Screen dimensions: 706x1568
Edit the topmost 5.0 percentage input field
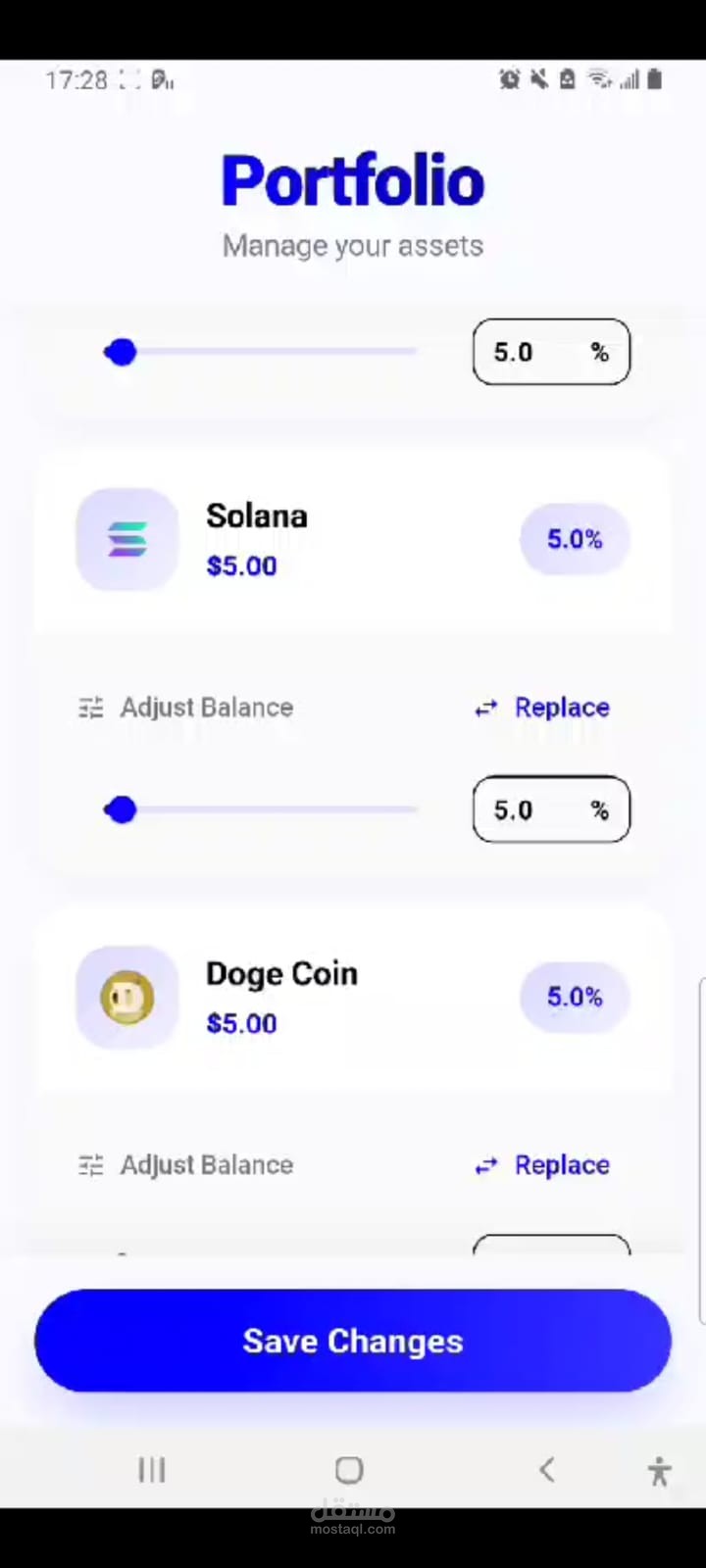(551, 352)
